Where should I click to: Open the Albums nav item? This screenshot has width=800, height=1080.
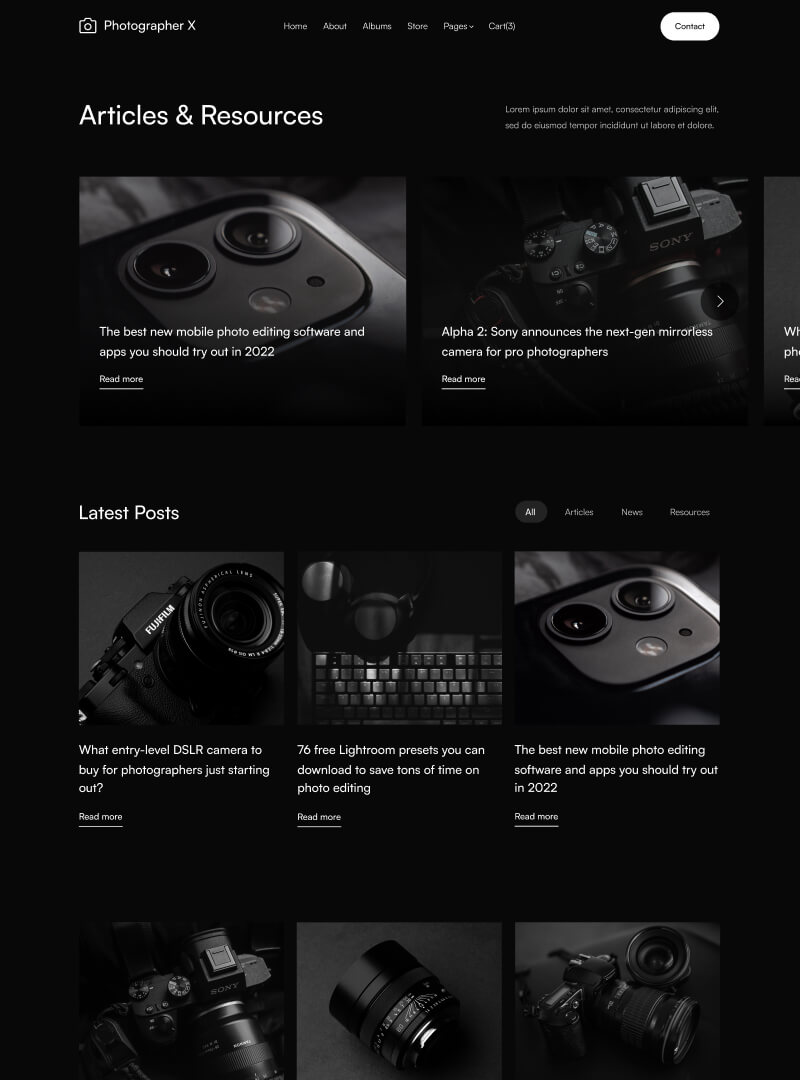click(x=377, y=26)
